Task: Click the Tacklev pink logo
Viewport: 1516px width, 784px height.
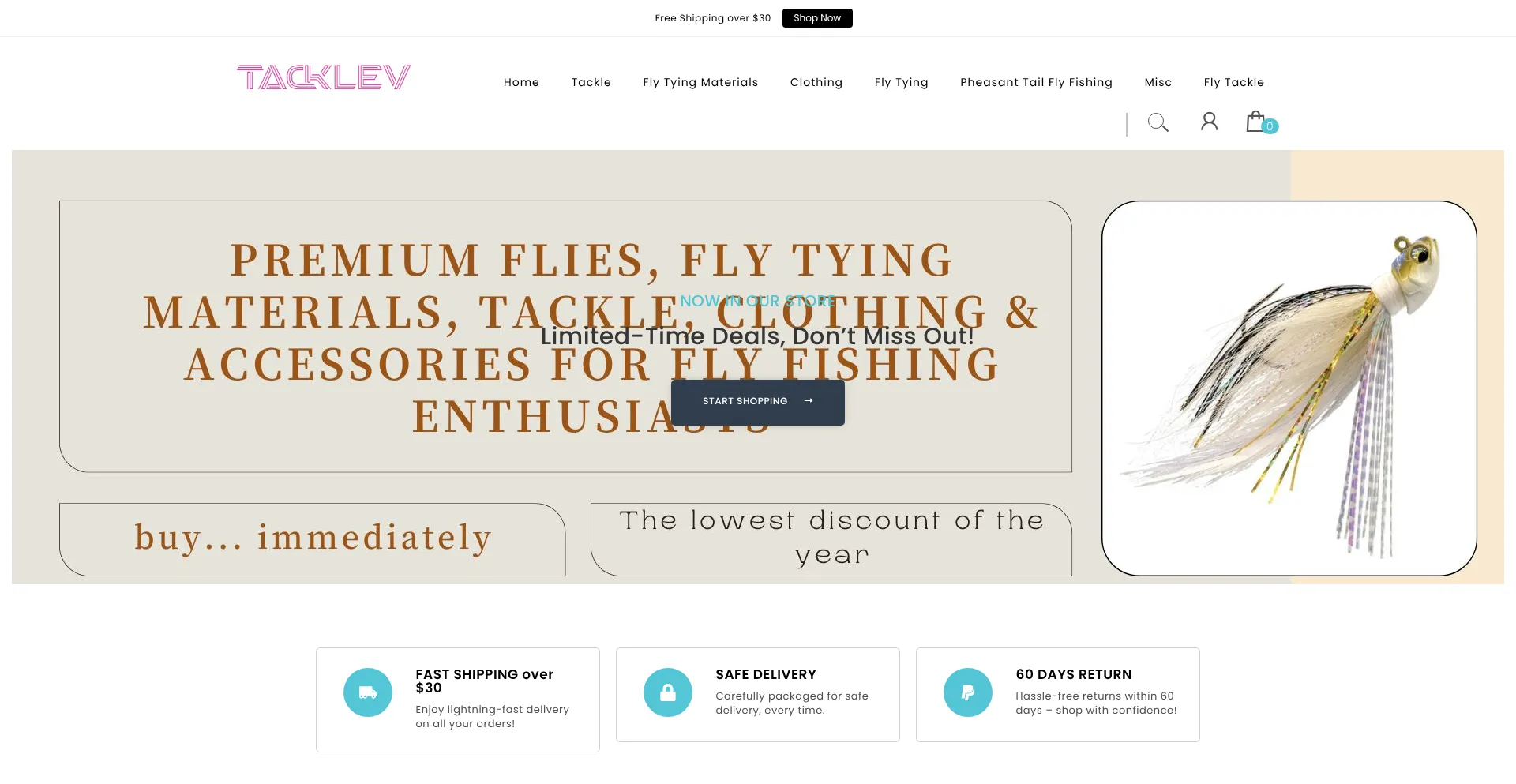Action: tap(324, 77)
